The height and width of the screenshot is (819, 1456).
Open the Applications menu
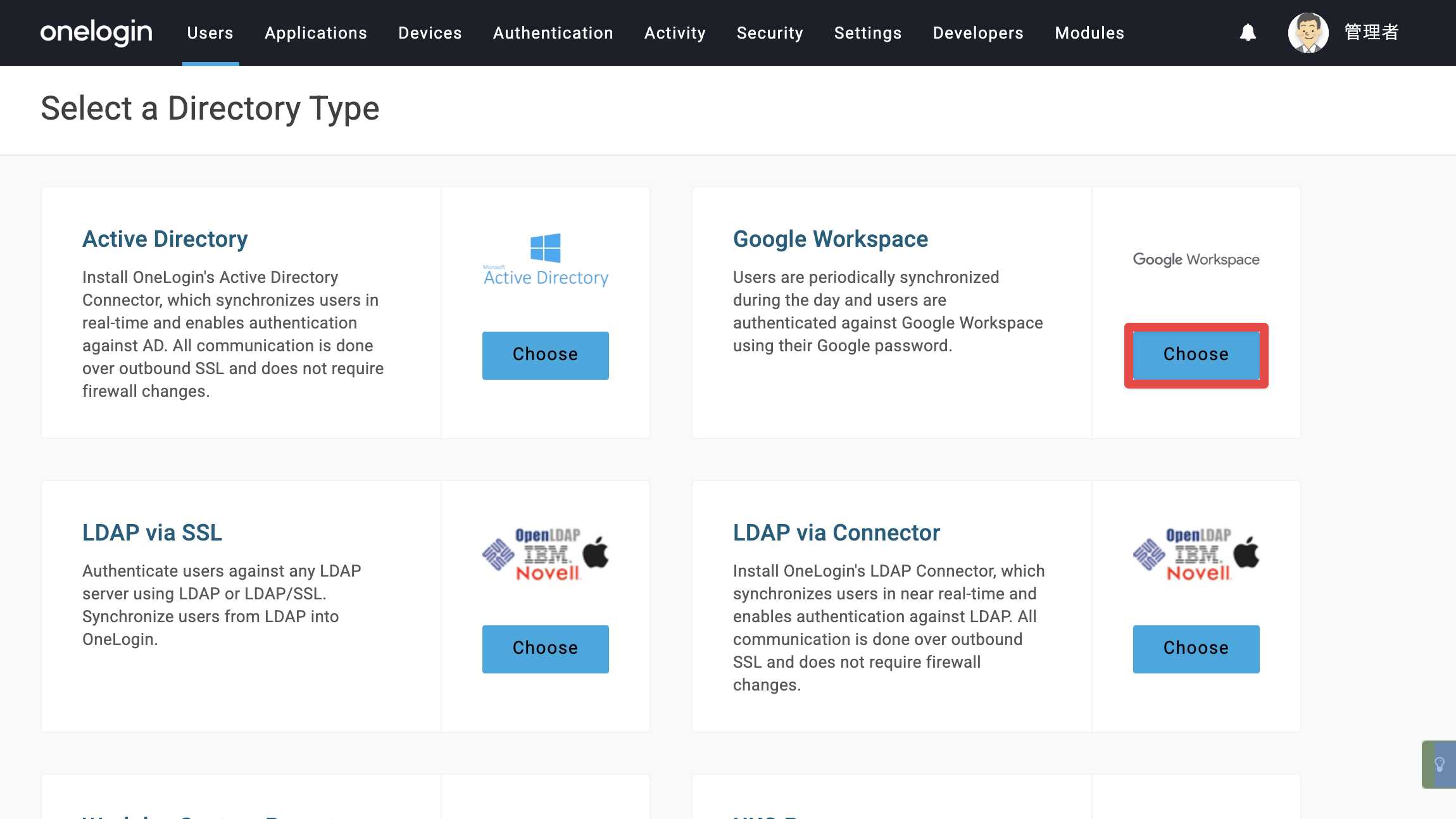pyautogui.click(x=316, y=33)
